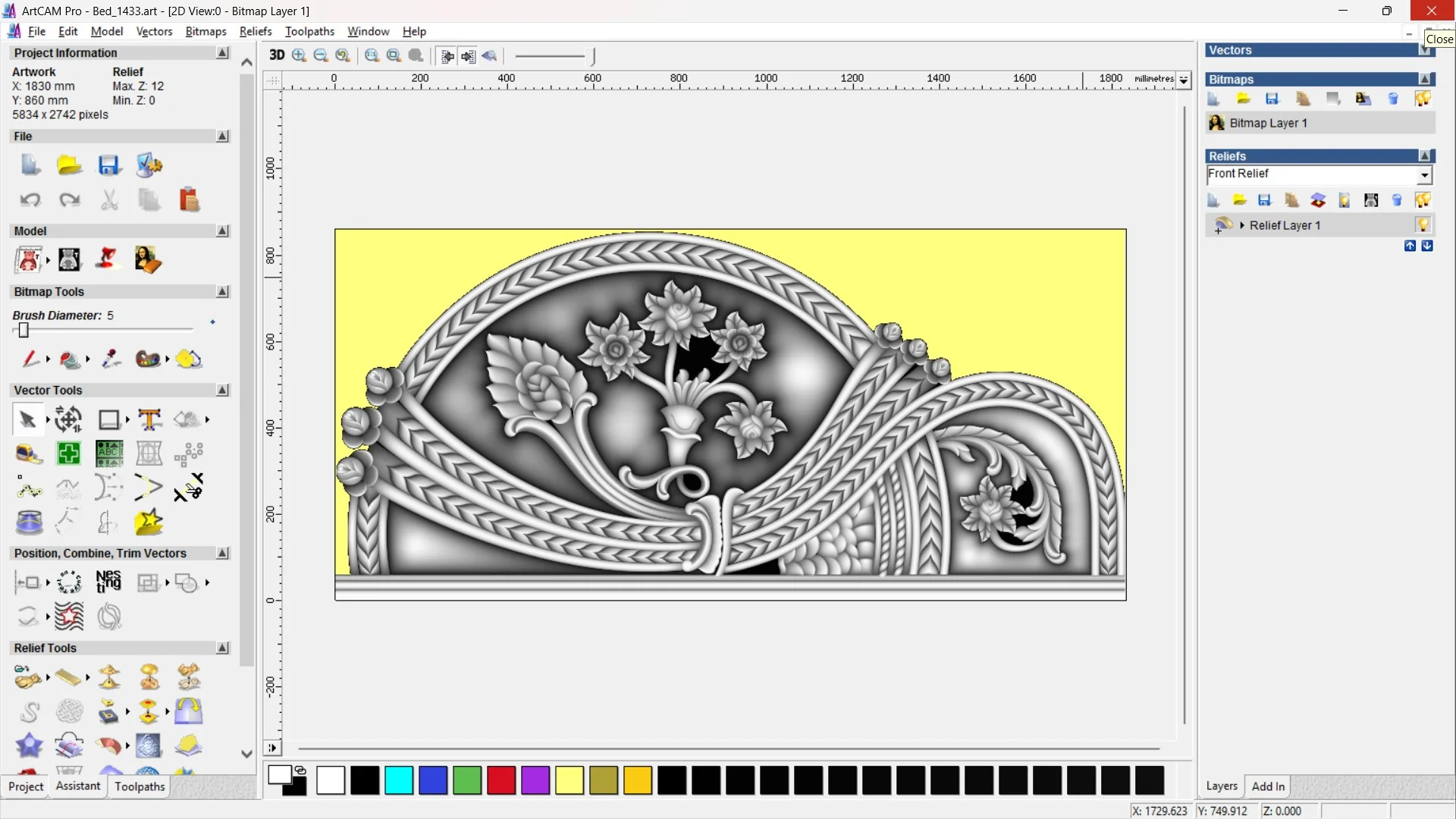
Task: Select the bitmap paint brush tool
Action: click(29, 359)
